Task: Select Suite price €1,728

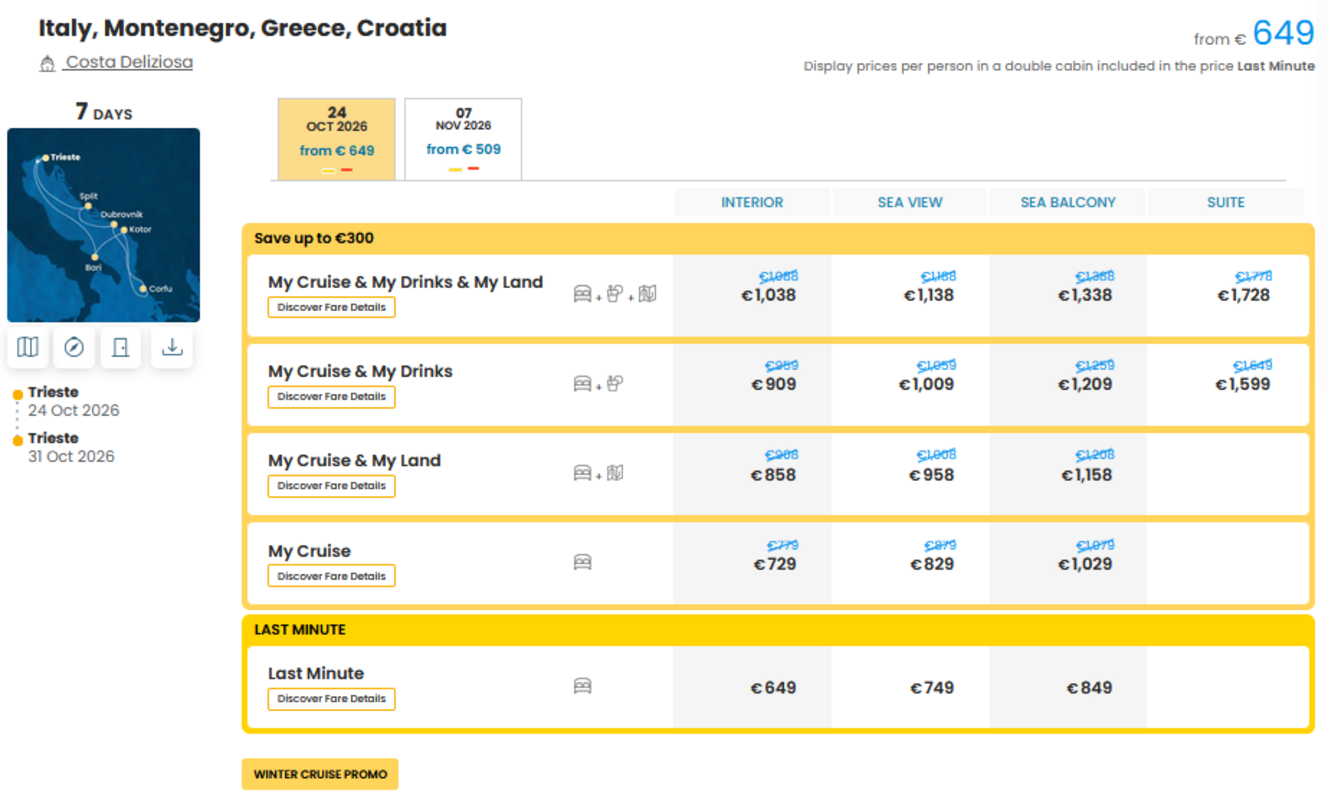Action: tap(1243, 295)
